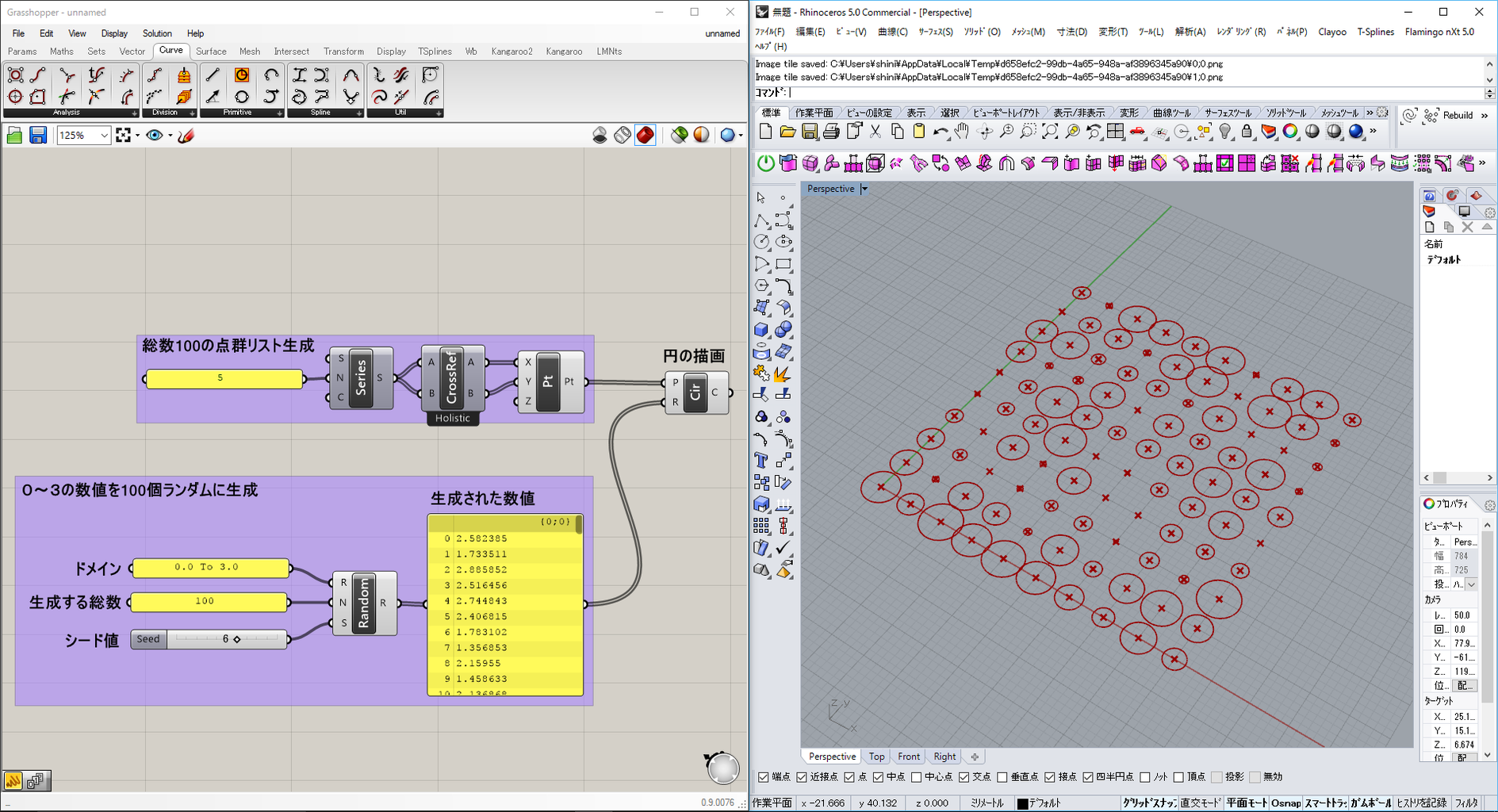The image size is (1498, 812).
Task: Switch to the Surface tab in Grasshopper
Action: click(211, 52)
